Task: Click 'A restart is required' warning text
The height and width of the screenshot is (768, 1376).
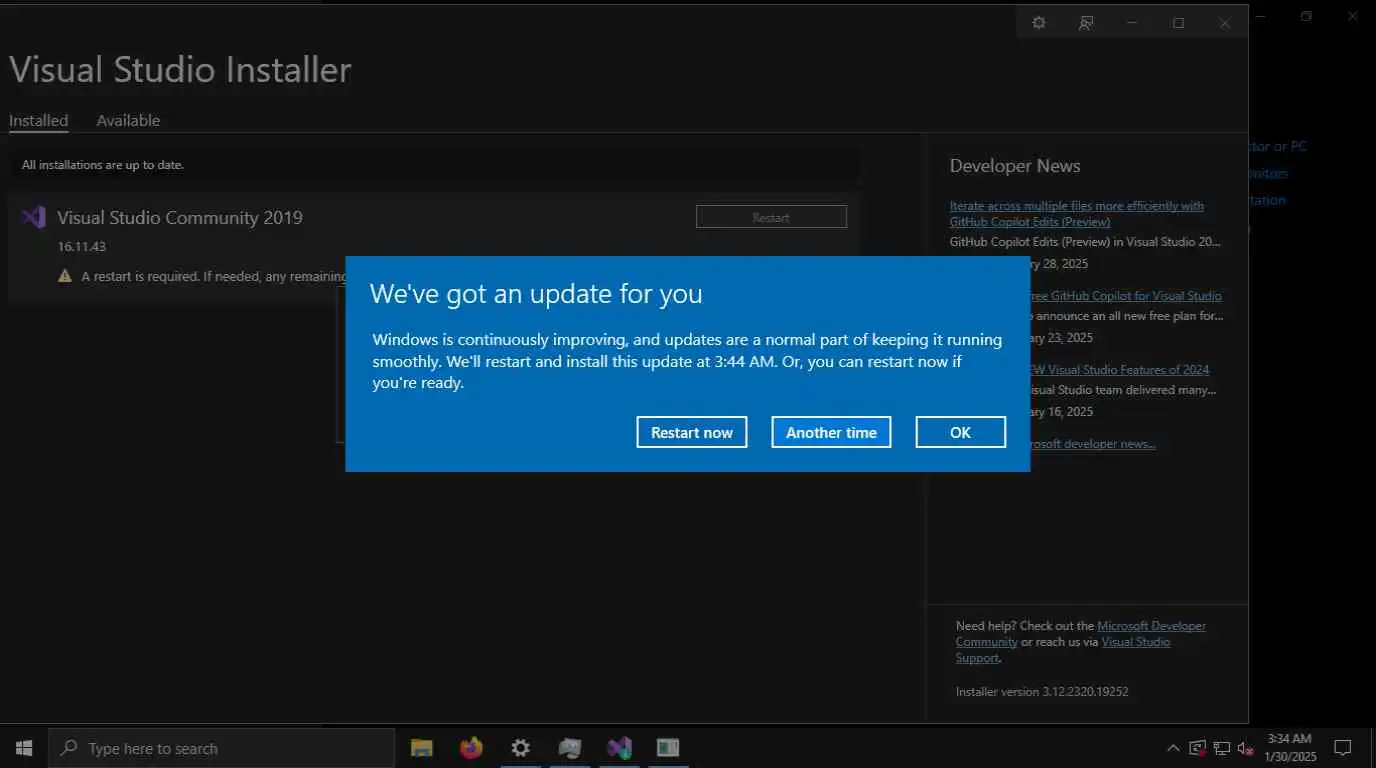Action: coord(215,276)
